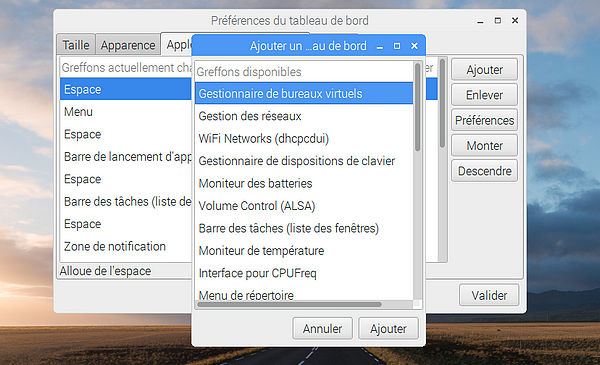Select Volume Control (ALSA)

coord(304,206)
